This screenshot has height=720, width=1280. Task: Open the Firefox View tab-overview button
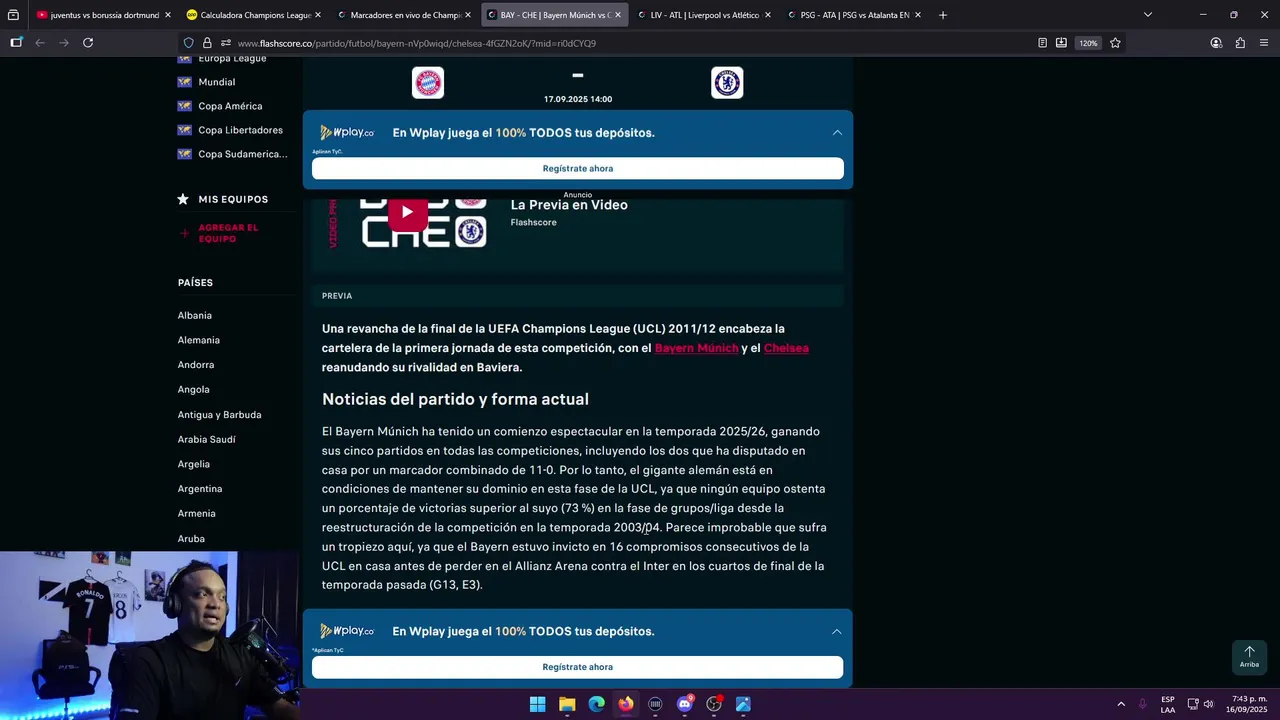coord(13,15)
